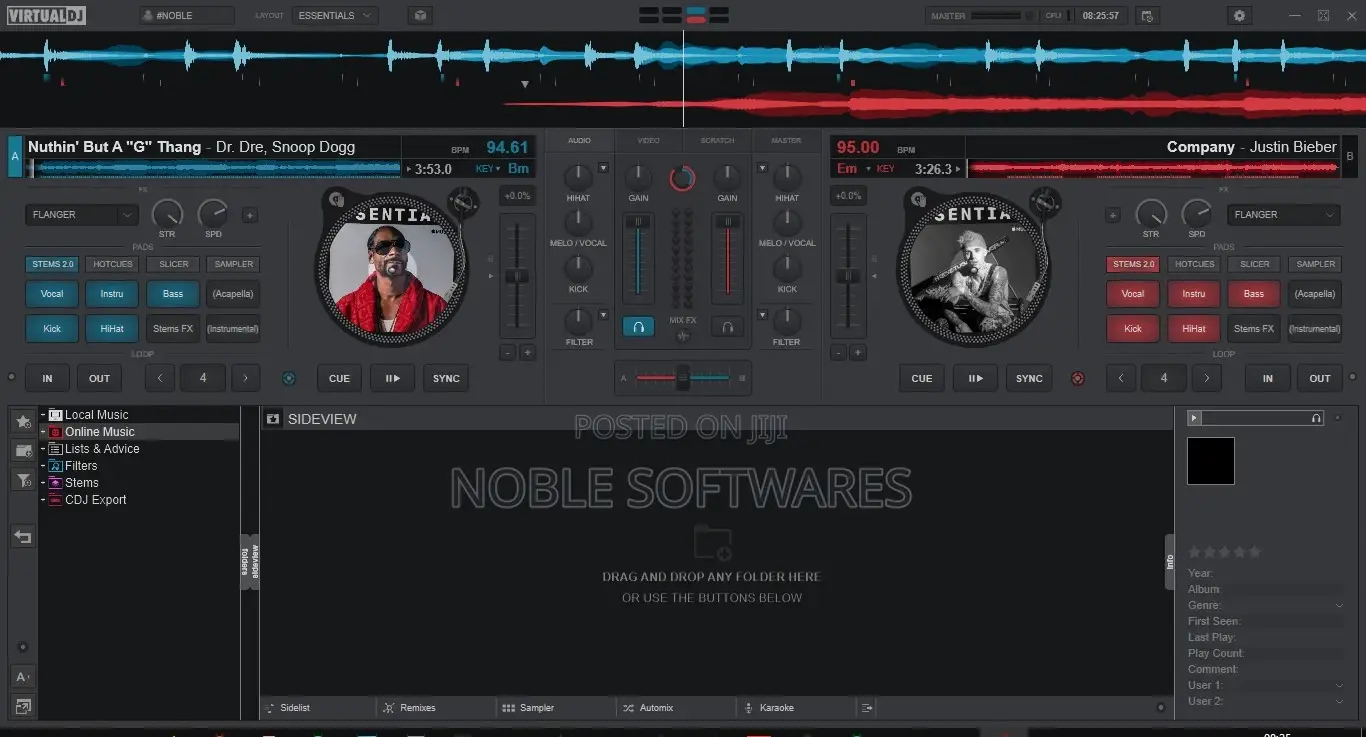Select SLICER pad mode on deck B
The width and height of the screenshot is (1366, 737).
[1254, 264]
